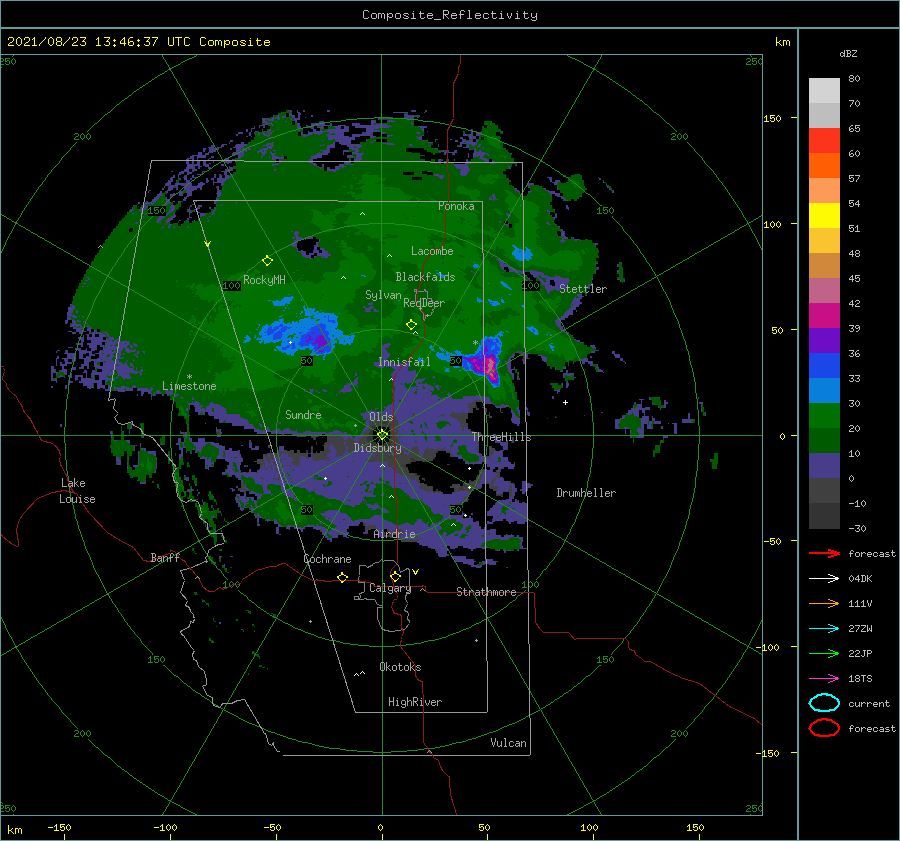Click the Limestone label
900x841 pixels.
pyautogui.click(x=189, y=386)
